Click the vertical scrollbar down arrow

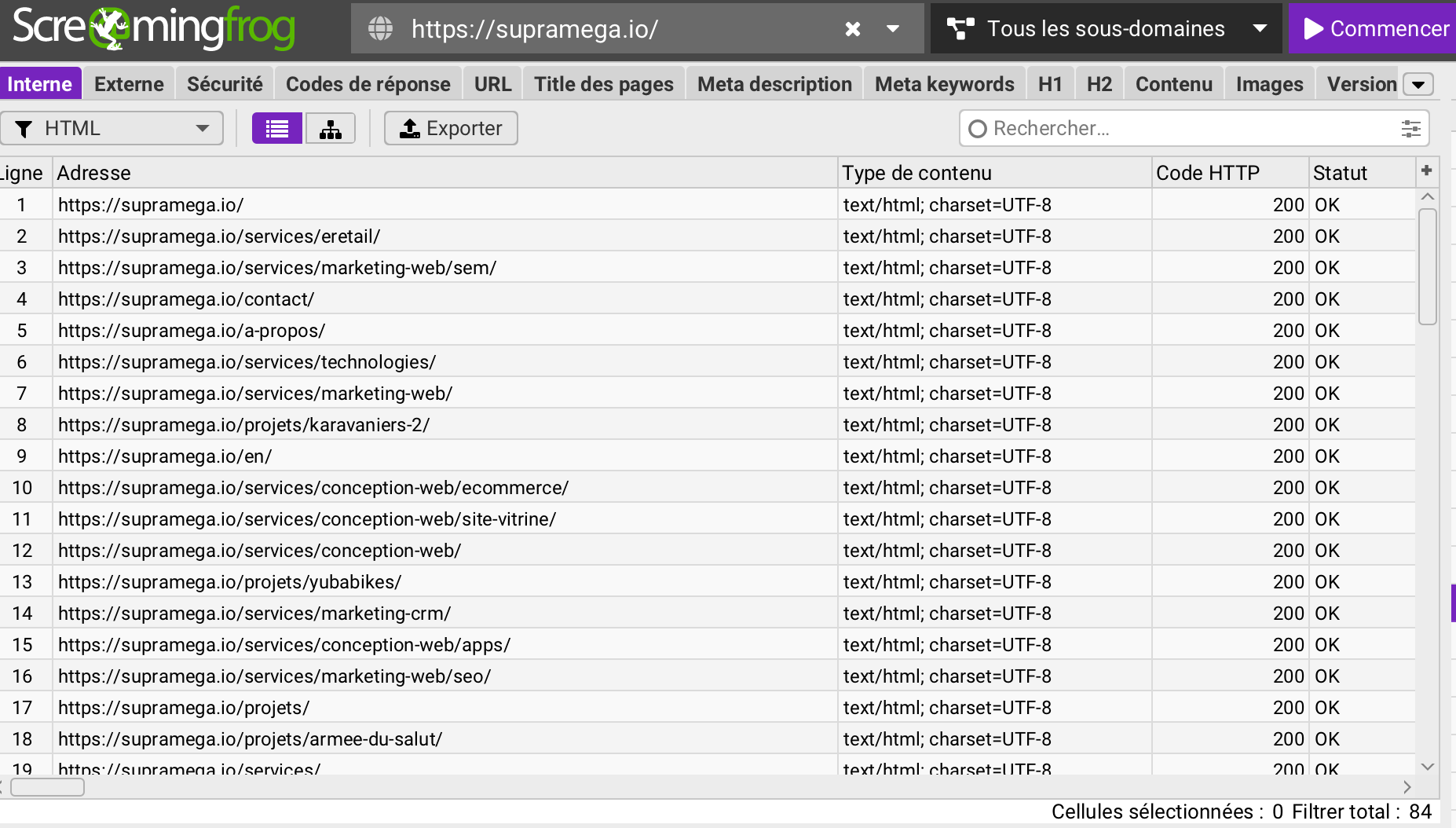coord(1428,766)
